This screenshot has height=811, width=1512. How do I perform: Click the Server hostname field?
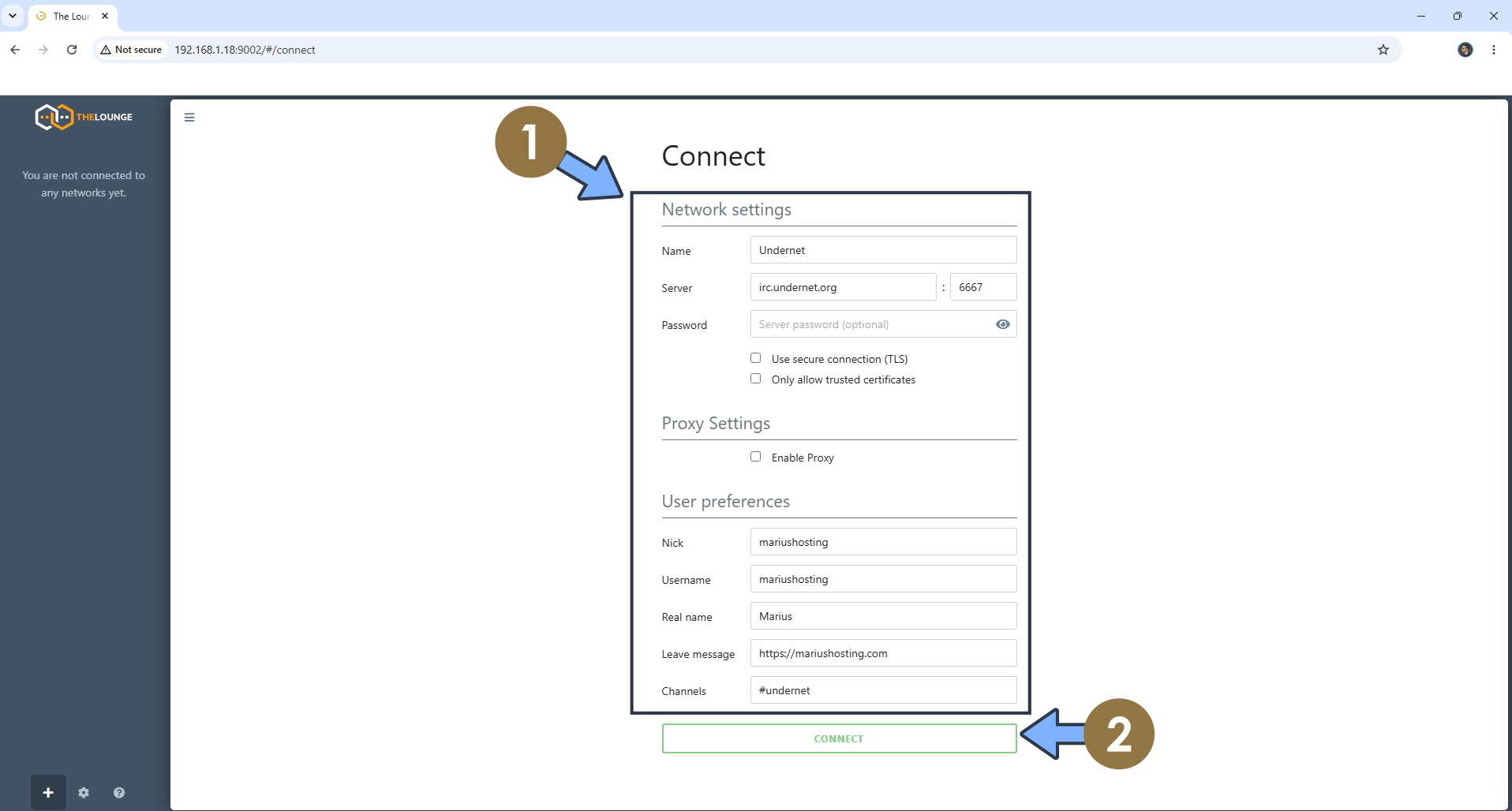pos(843,287)
